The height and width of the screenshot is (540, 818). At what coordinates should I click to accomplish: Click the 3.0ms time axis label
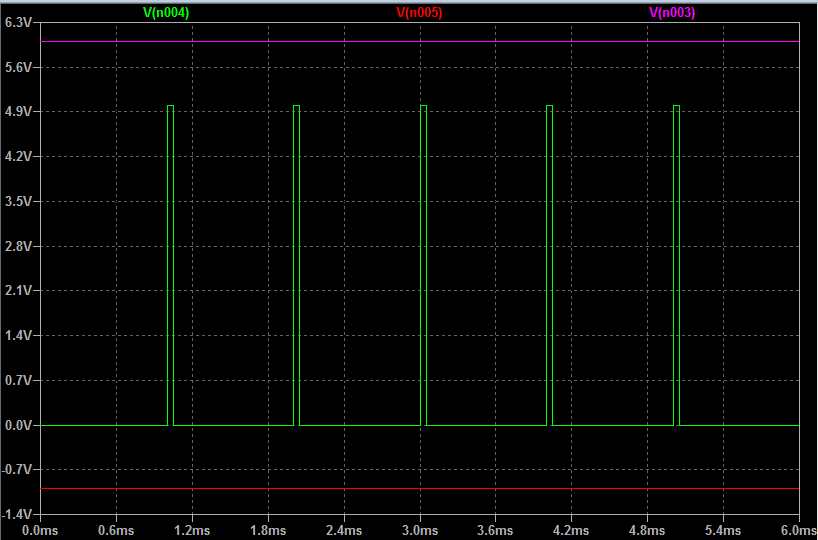420,530
